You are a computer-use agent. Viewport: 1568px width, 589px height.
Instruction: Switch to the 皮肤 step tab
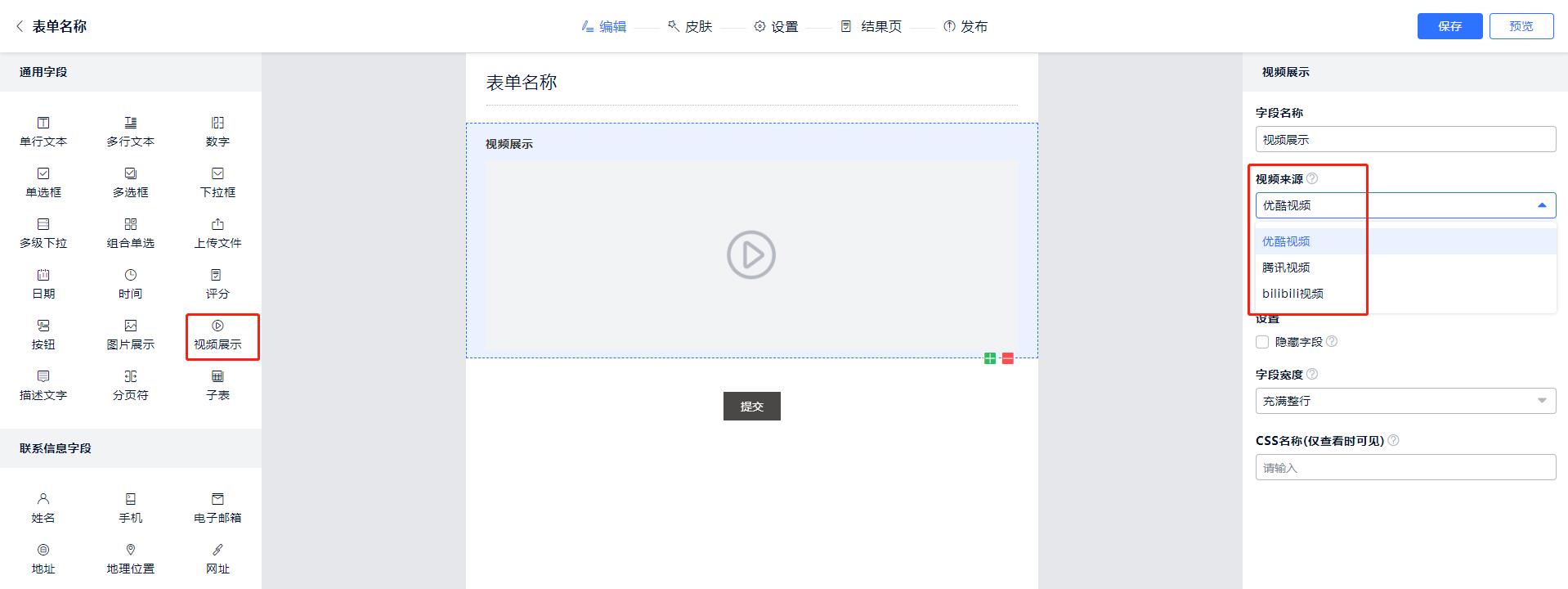pyautogui.click(x=690, y=26)
